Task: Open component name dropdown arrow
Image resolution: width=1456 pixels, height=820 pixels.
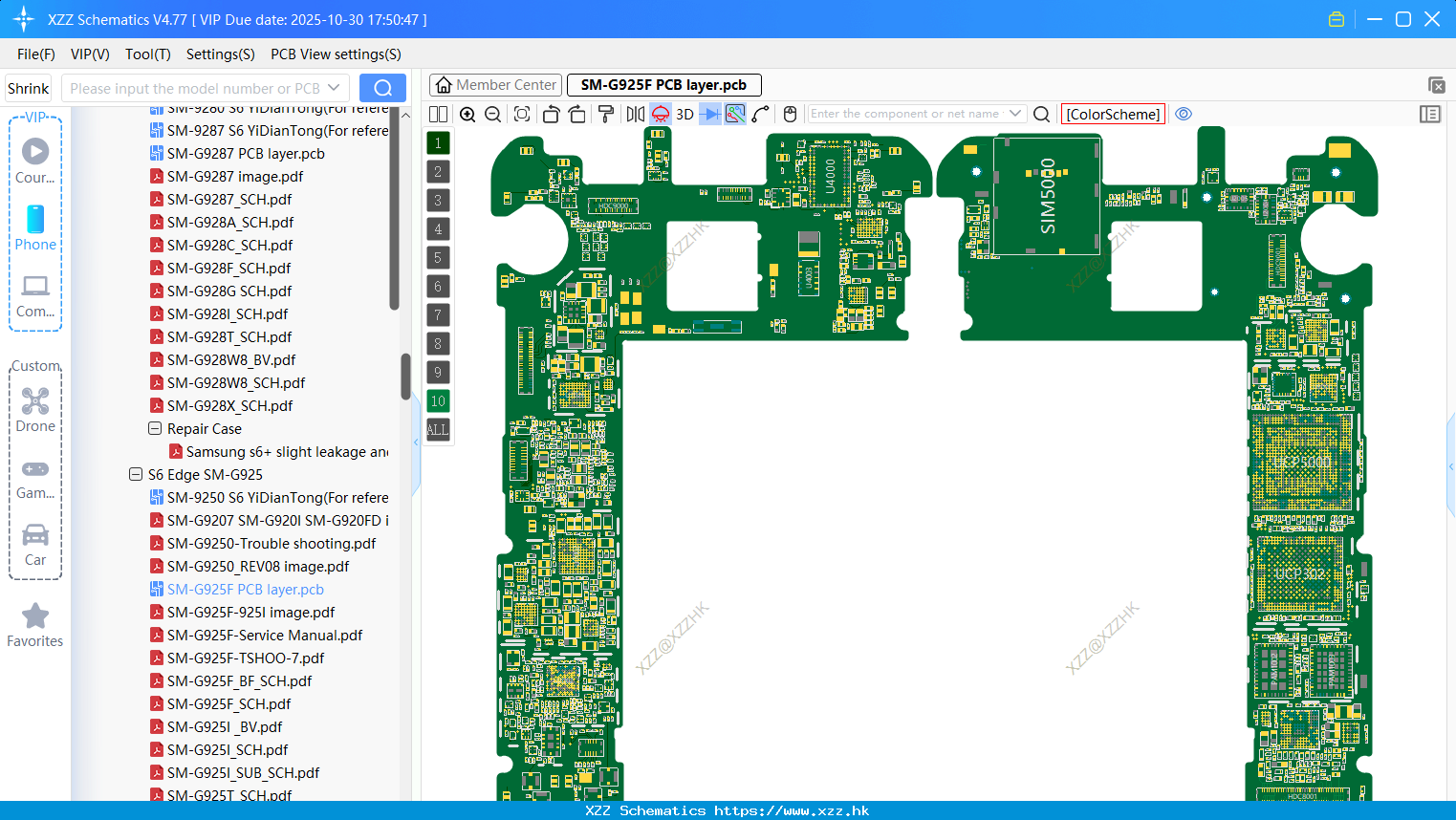Action: pyautogui.click(x=1015, y=114)
